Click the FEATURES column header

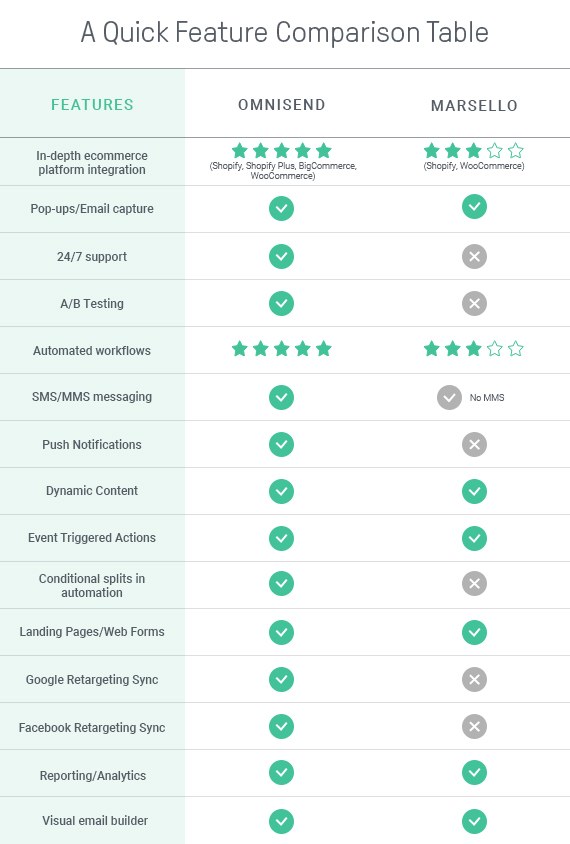click(x=92, y=104)
